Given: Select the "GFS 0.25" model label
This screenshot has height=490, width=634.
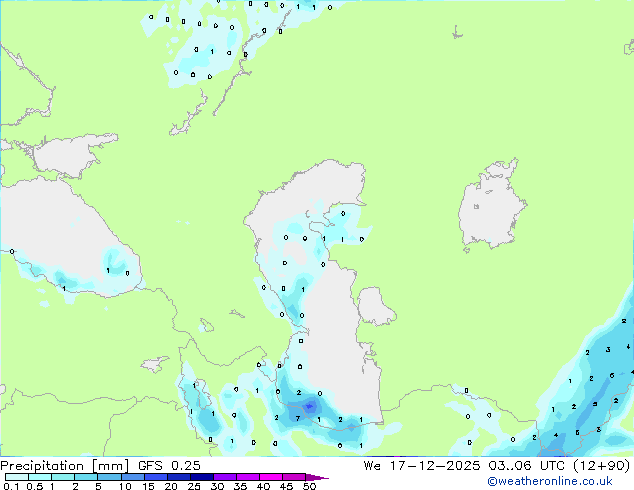Looking at the screenshot, I should [x=169, y=465].
